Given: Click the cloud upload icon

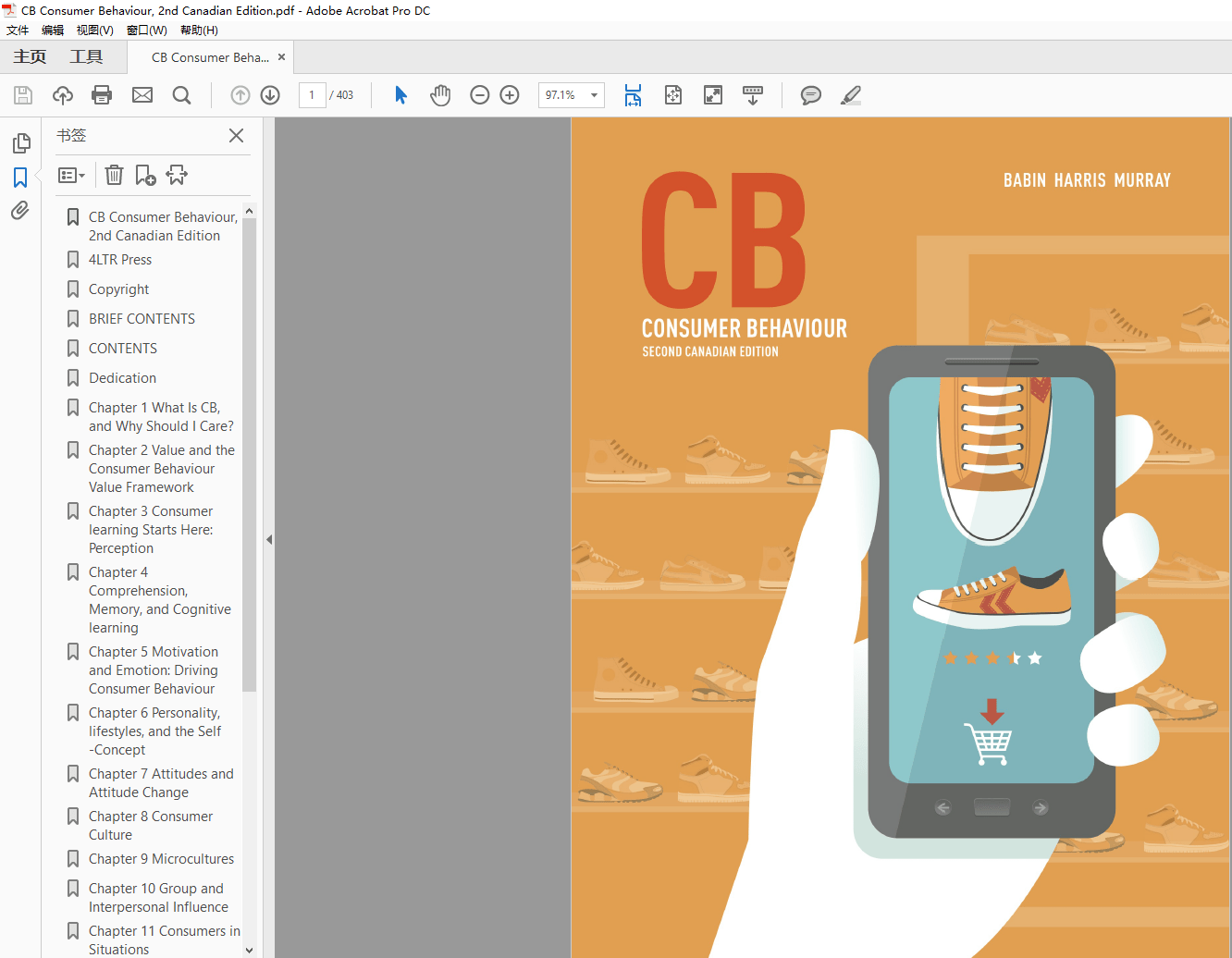Looking at the screenshot, I should pos(63,95).
